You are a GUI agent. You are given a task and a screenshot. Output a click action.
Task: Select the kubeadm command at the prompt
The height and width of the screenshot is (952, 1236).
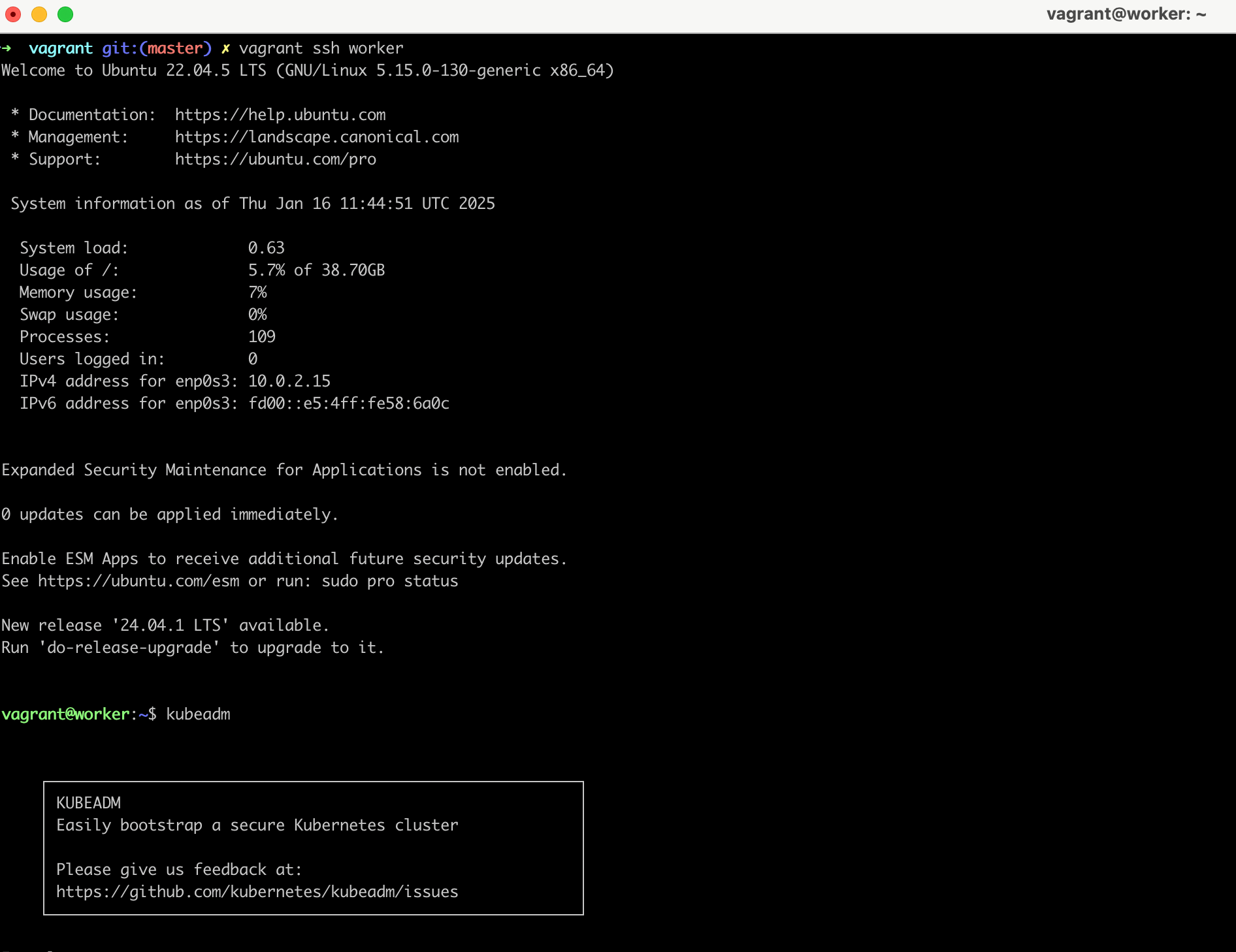tap(198, 714)
